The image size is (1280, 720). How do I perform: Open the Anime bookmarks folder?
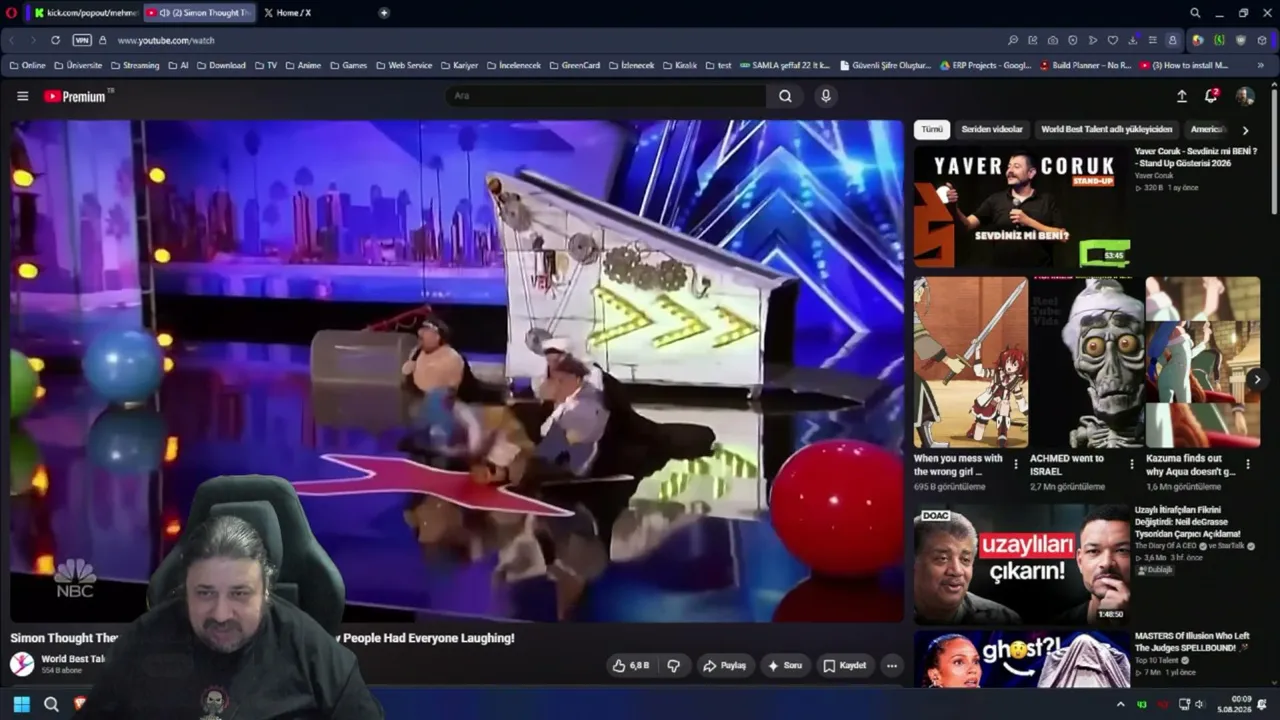click(303, 65)
